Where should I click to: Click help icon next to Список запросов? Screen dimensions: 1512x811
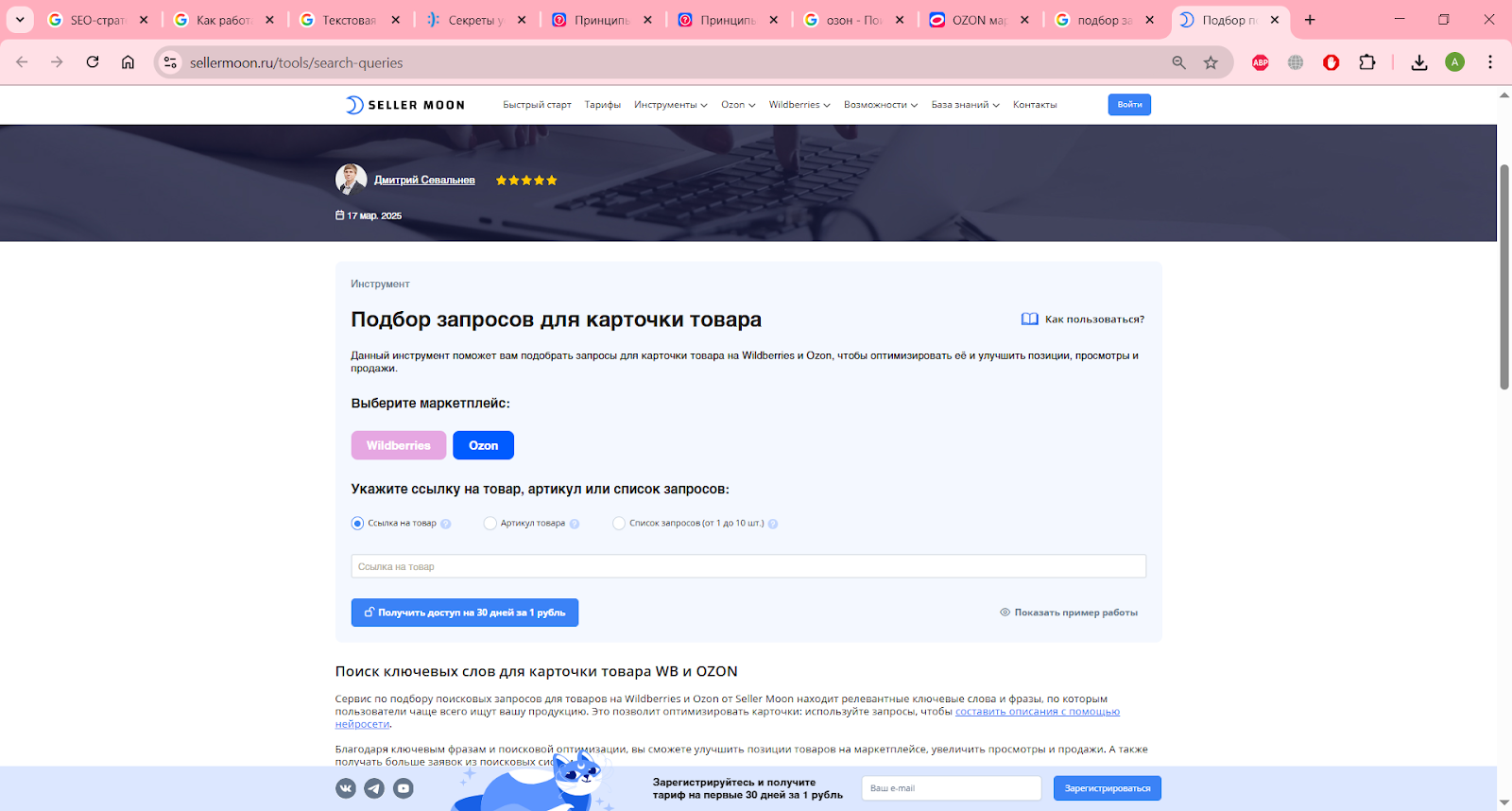(773, 524)
